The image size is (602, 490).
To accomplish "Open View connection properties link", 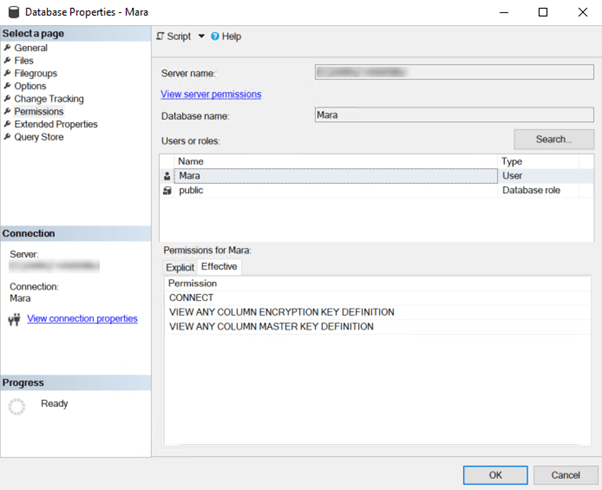I will tap(82, 319).
